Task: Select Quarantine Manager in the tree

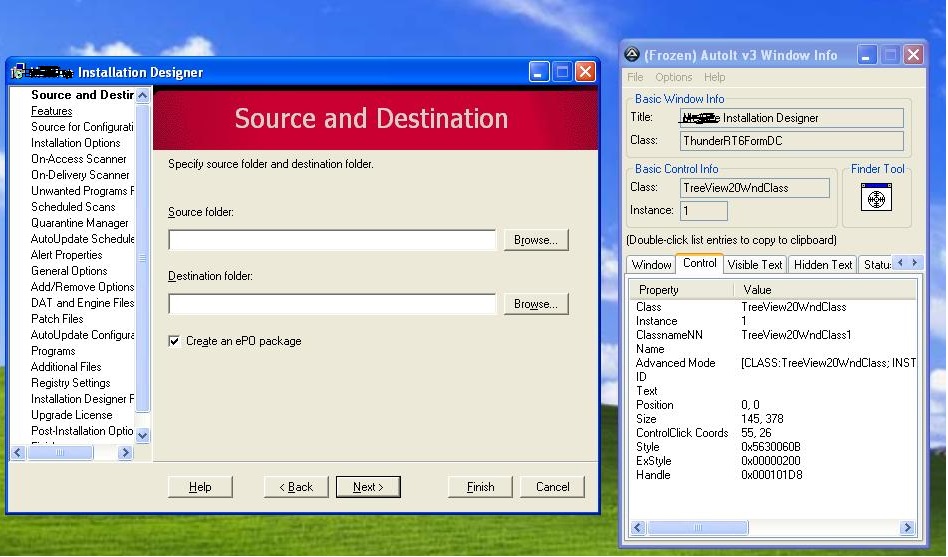Action: point(80,223)
